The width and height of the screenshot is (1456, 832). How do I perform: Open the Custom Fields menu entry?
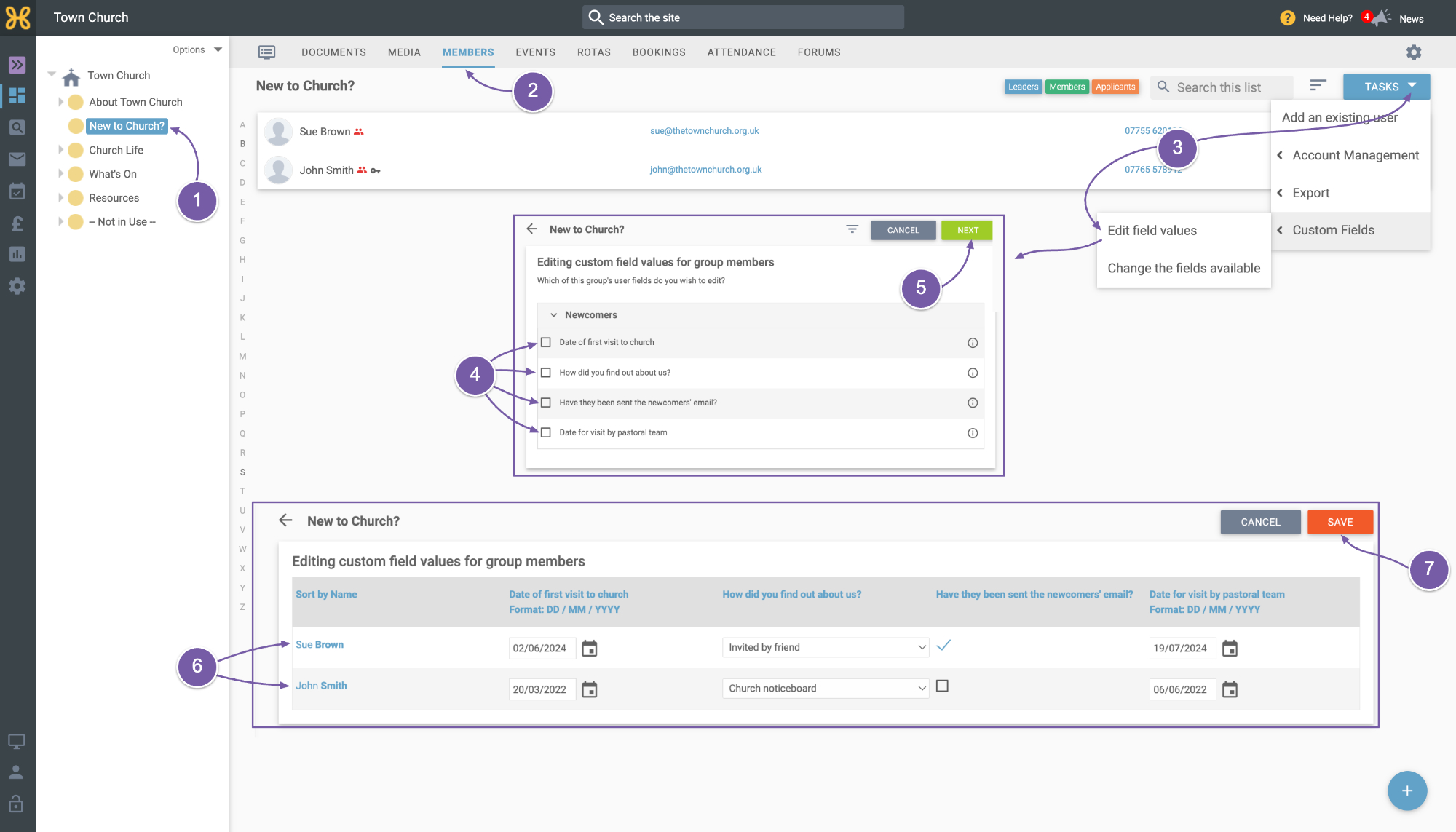(1350, 230)
